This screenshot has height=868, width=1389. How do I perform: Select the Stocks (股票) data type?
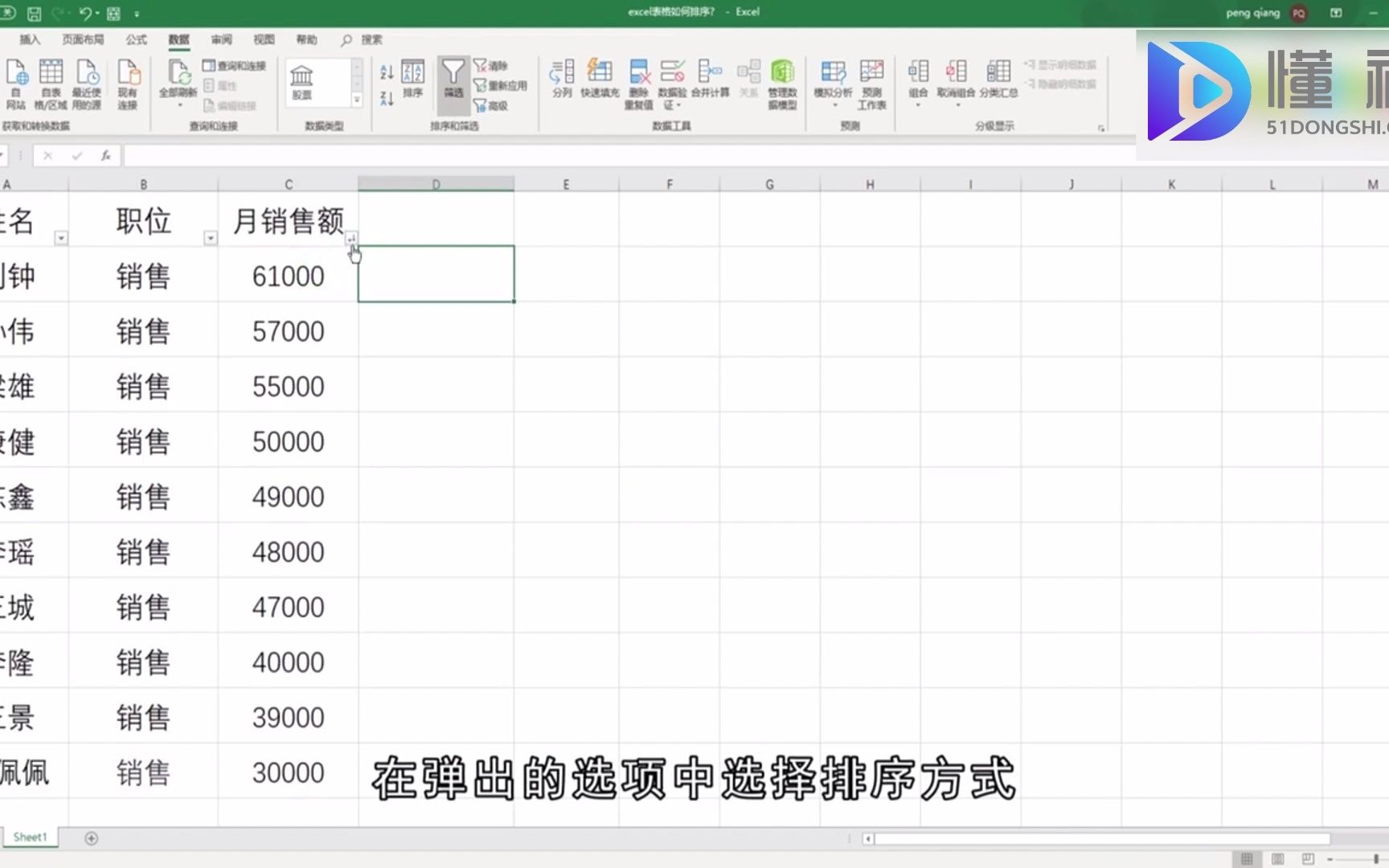click(x=301, y=81)
